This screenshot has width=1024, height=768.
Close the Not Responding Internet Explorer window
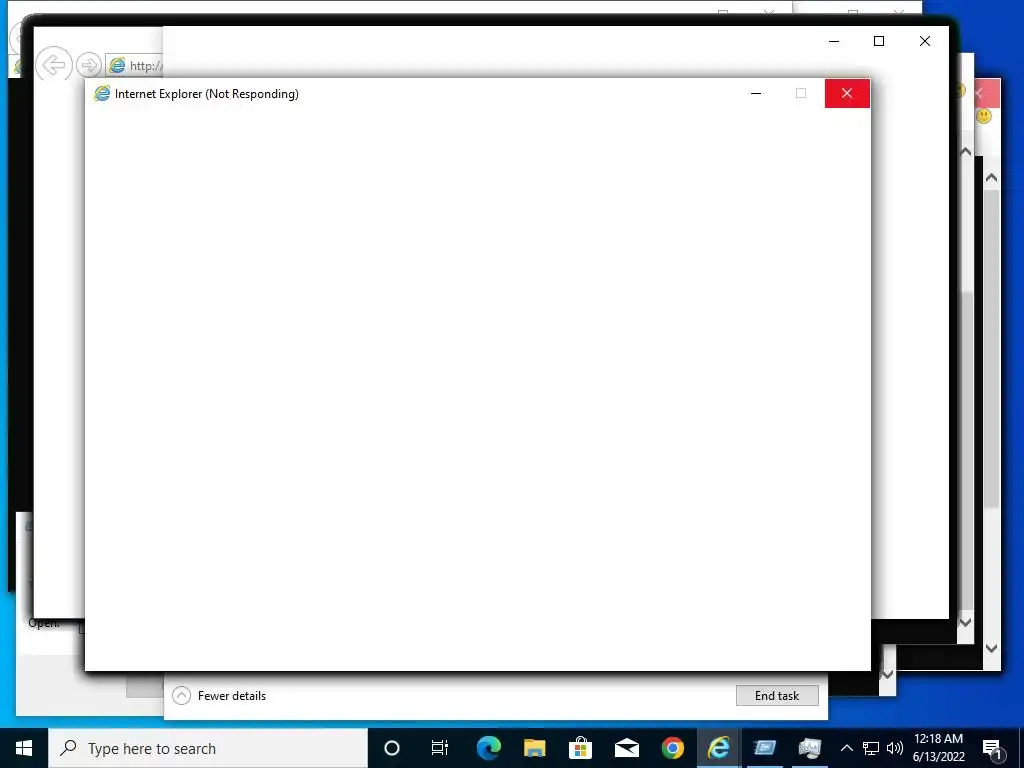click(x=847, y=93)
